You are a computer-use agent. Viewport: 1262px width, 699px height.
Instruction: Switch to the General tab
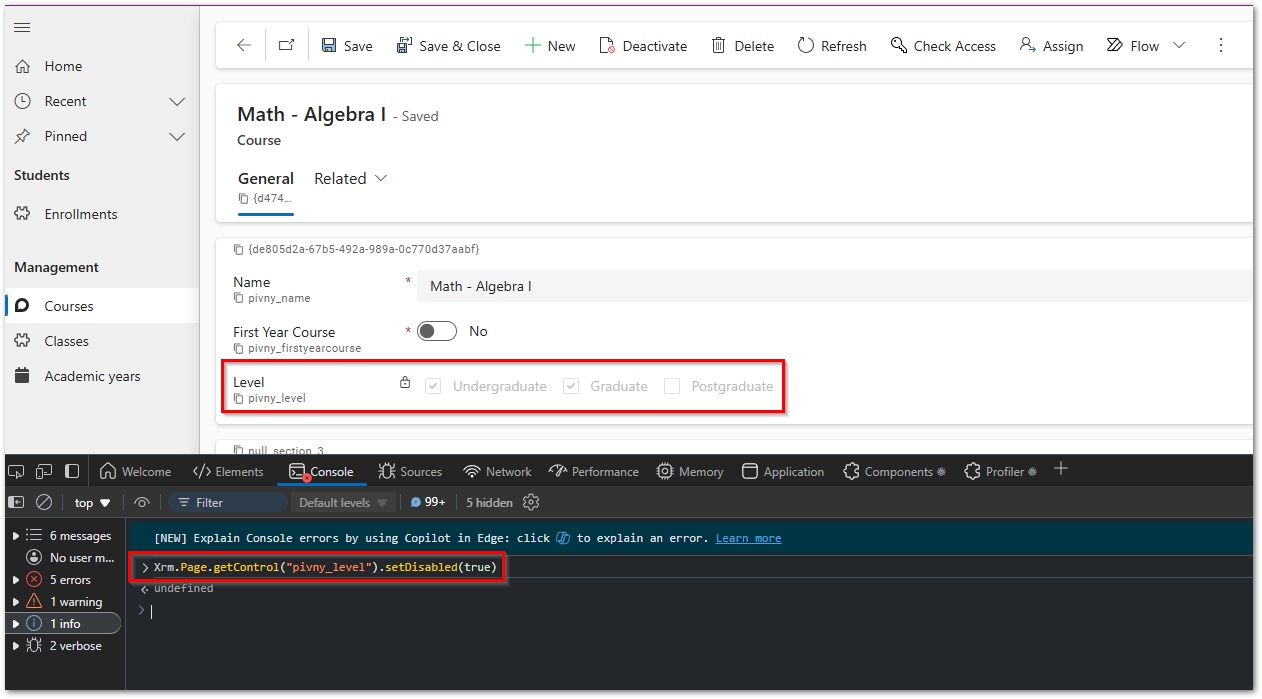click(x=266, y=178)
